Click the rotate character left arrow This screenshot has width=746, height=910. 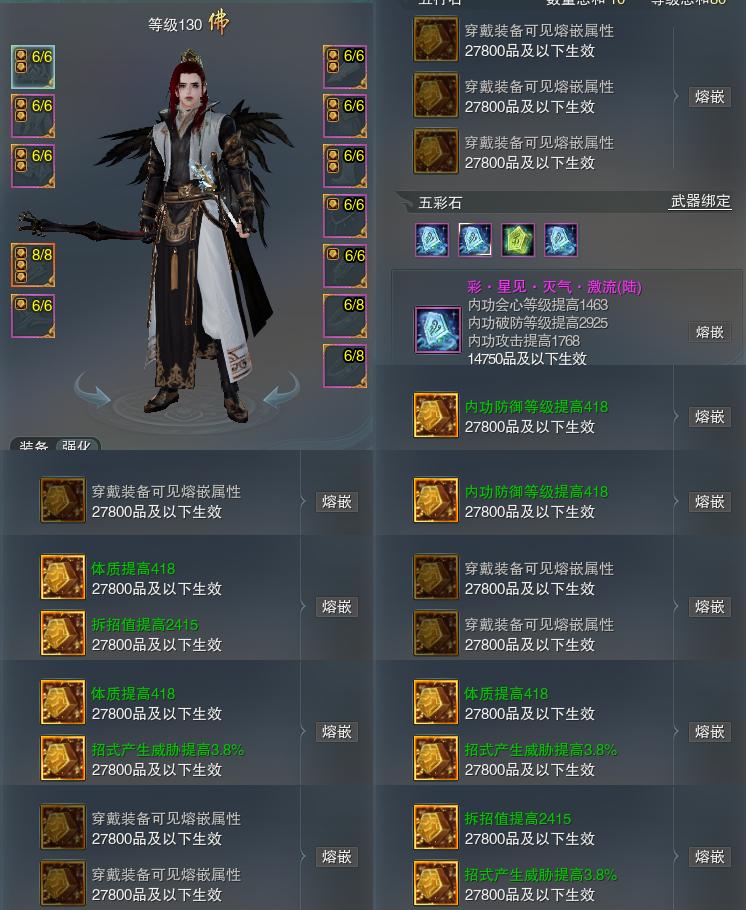coord(92,389)
